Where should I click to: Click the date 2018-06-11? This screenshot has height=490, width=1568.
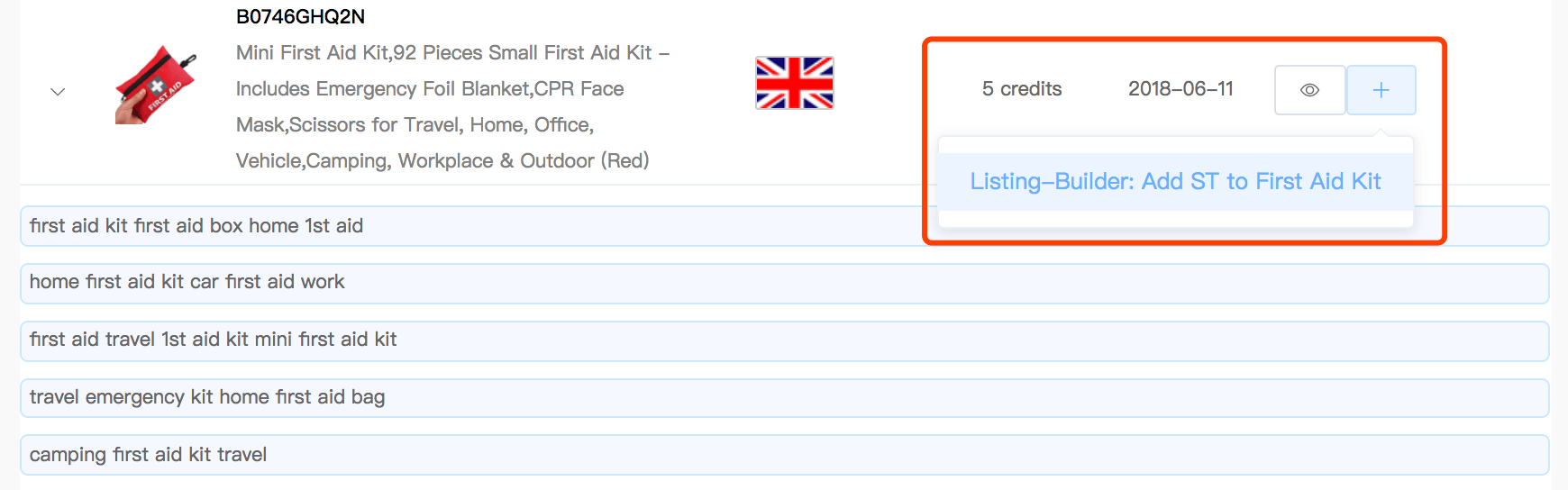1181,89
